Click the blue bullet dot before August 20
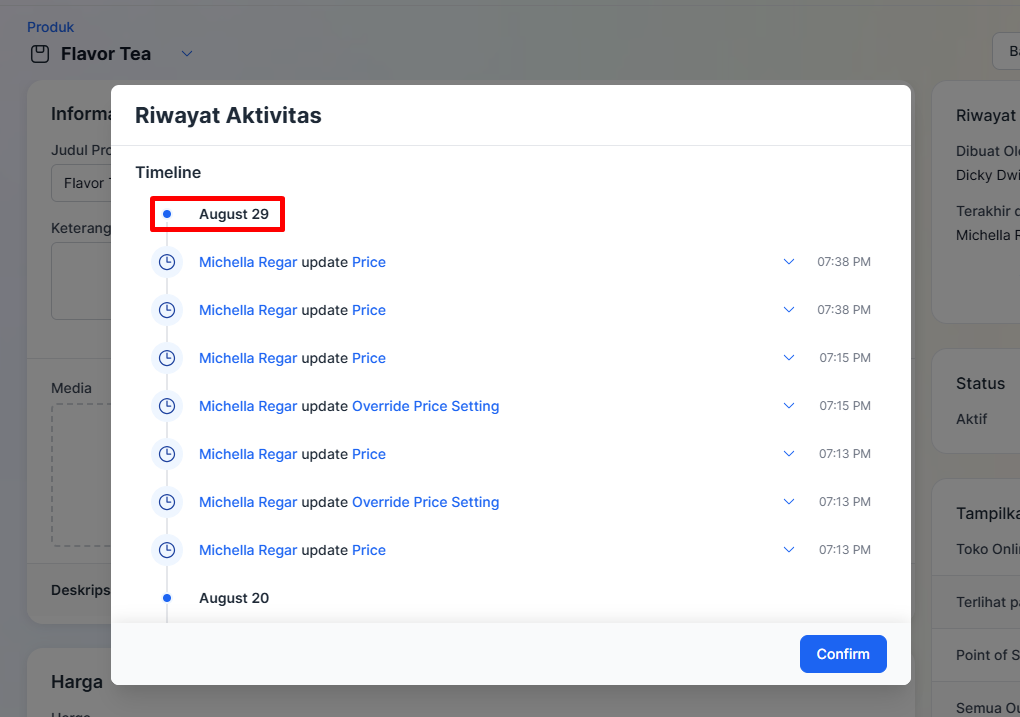Image resolution: width=1020 pixels, height=717 pixels. [167, 598]
